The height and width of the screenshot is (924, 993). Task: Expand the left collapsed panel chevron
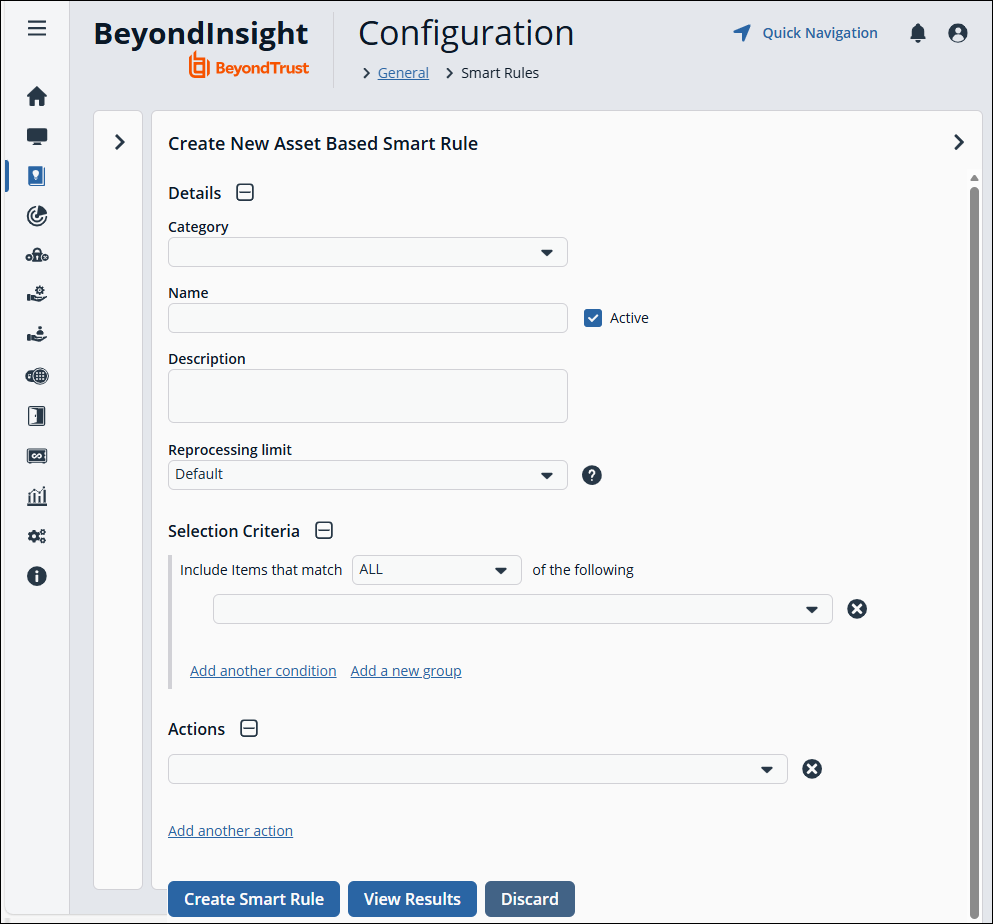pyautogui.click(x=119, y=142)
